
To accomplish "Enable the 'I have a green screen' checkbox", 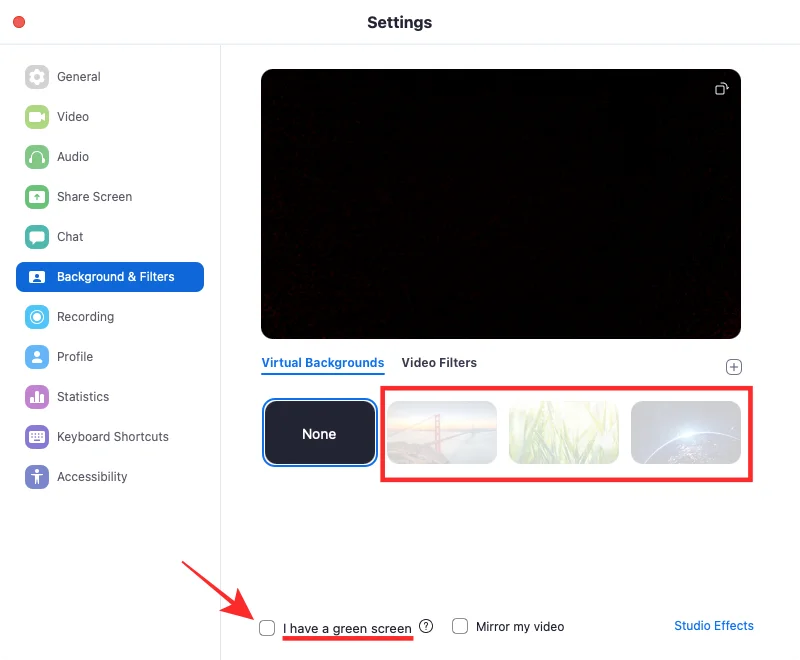I will click(267, 628).
